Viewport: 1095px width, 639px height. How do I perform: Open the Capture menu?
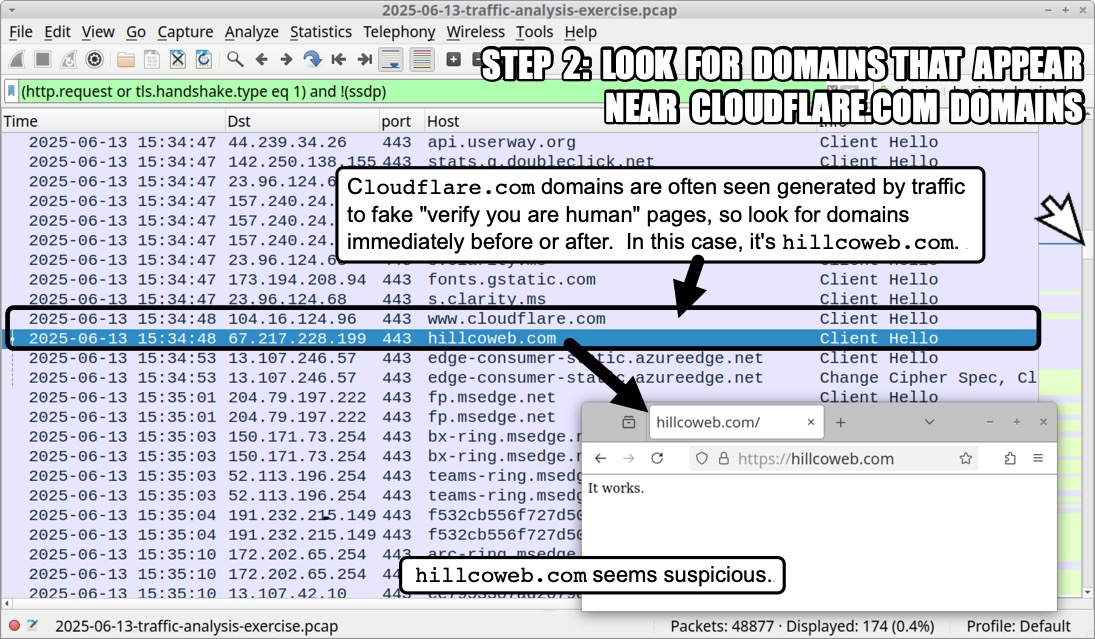(185, 32)
